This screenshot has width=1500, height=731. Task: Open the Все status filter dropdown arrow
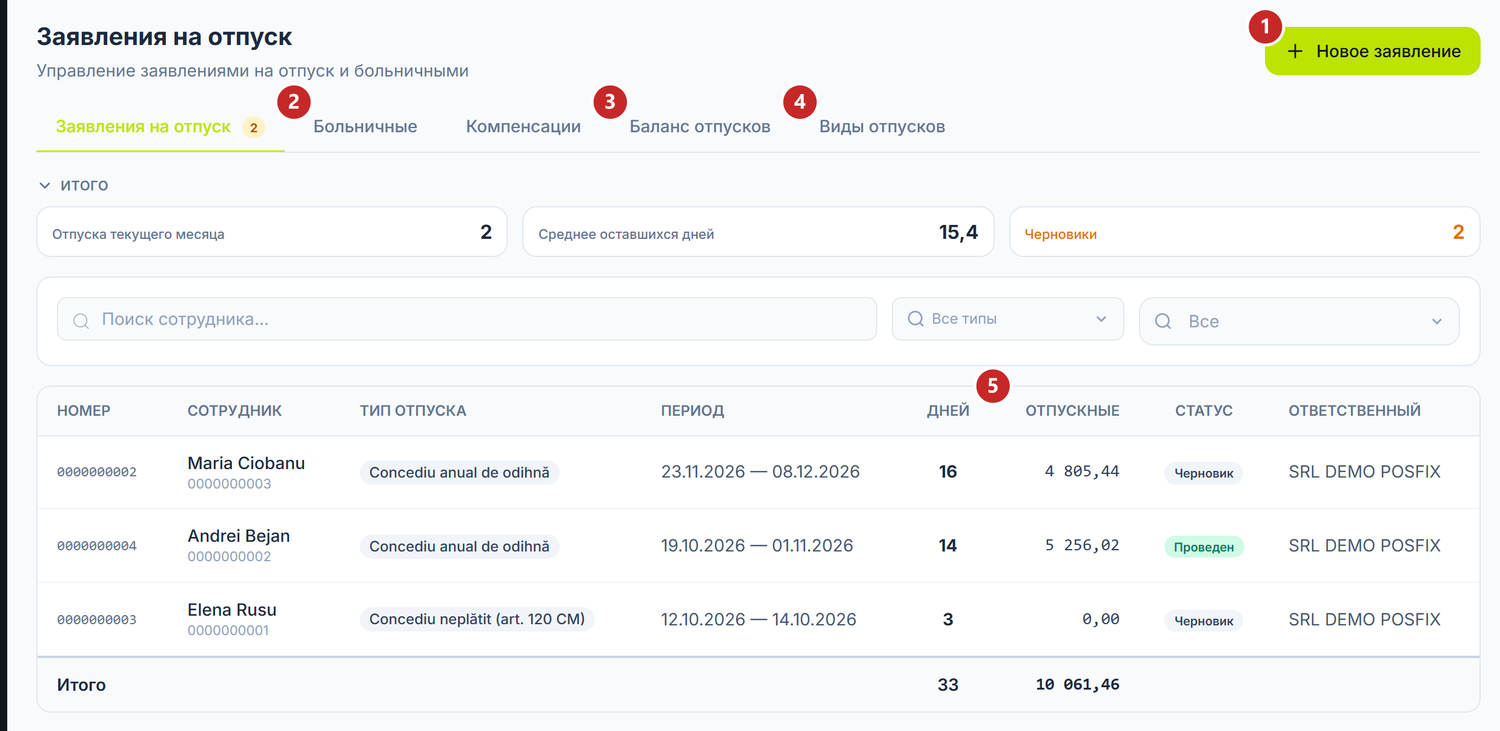tap(1436, 322)
